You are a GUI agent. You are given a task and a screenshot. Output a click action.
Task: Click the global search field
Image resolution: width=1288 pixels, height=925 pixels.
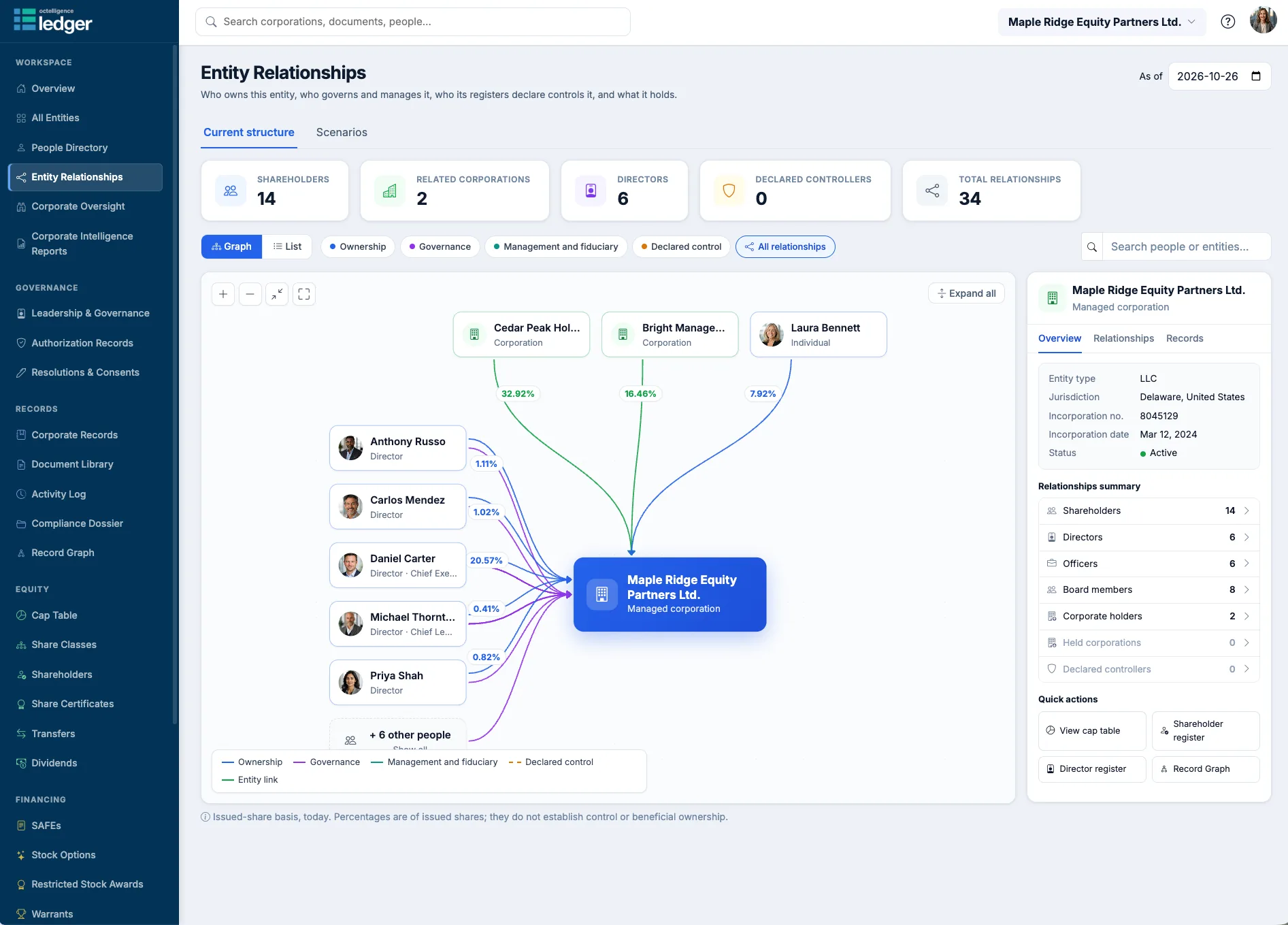pyautogui.click(x=413, y=22)
